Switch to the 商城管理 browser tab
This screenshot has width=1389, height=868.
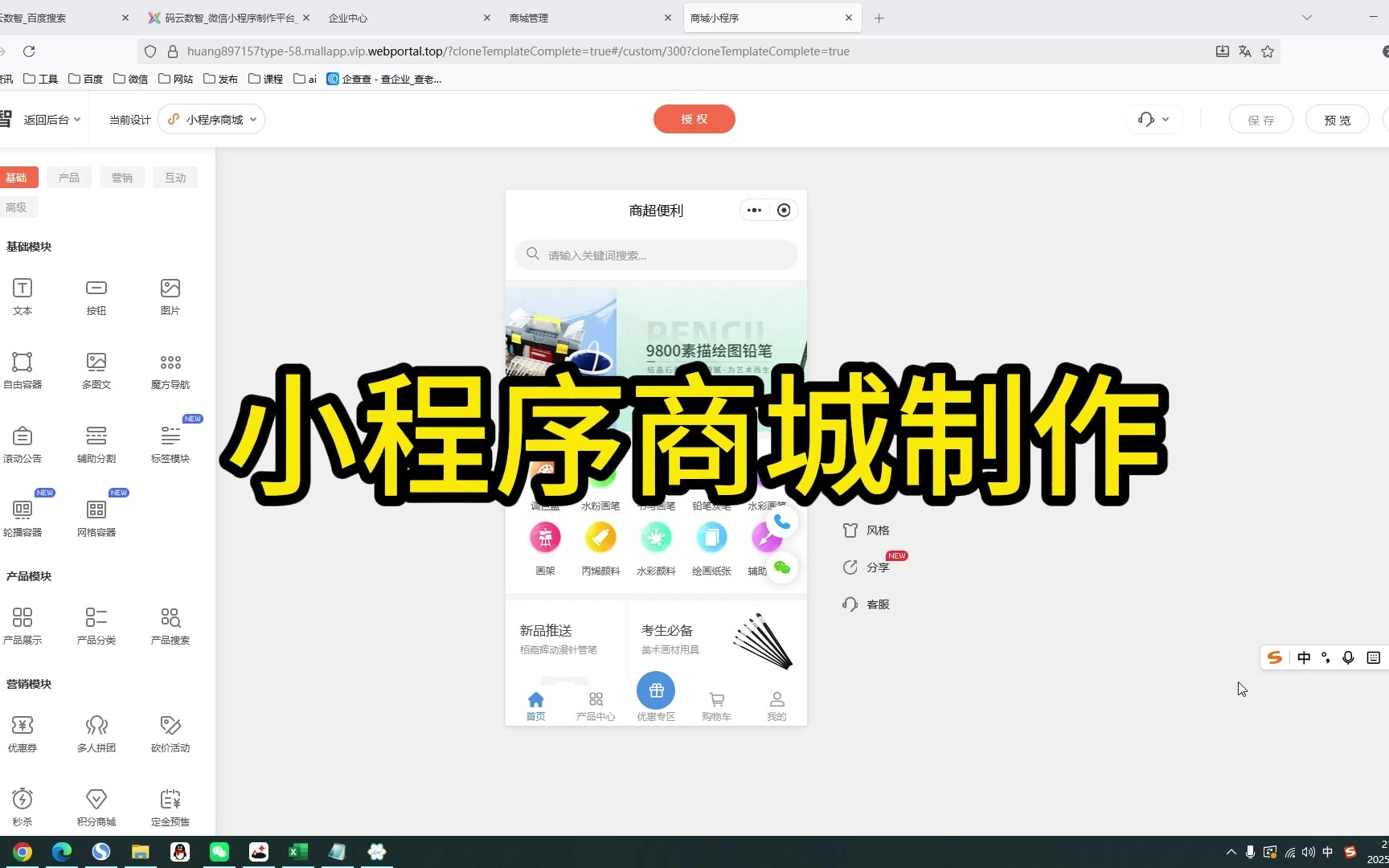click(590, 18)
